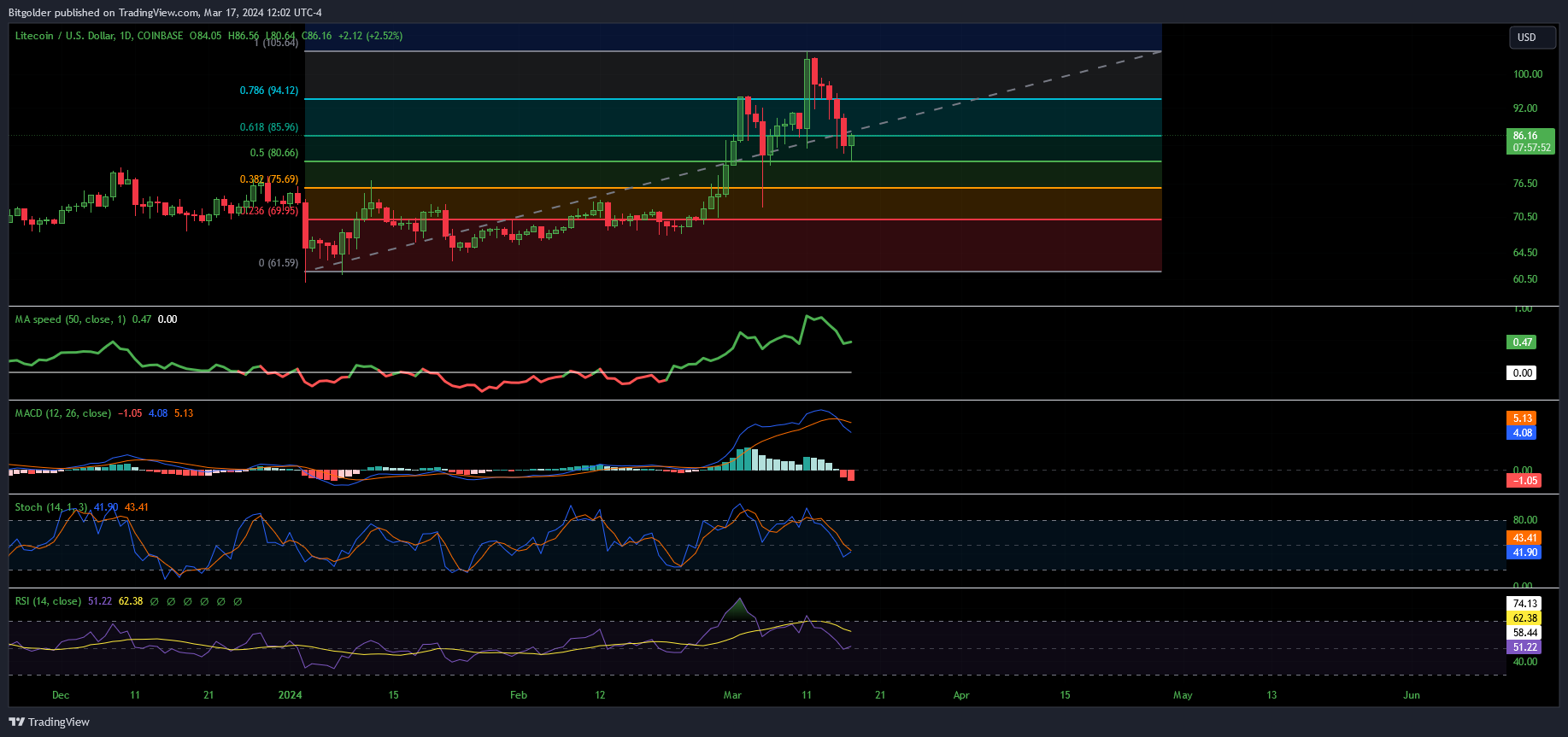Click the Dec label on time axis
Image resolution: width=1568 pixels, height=737 pixels.
[x=61, y=695]
